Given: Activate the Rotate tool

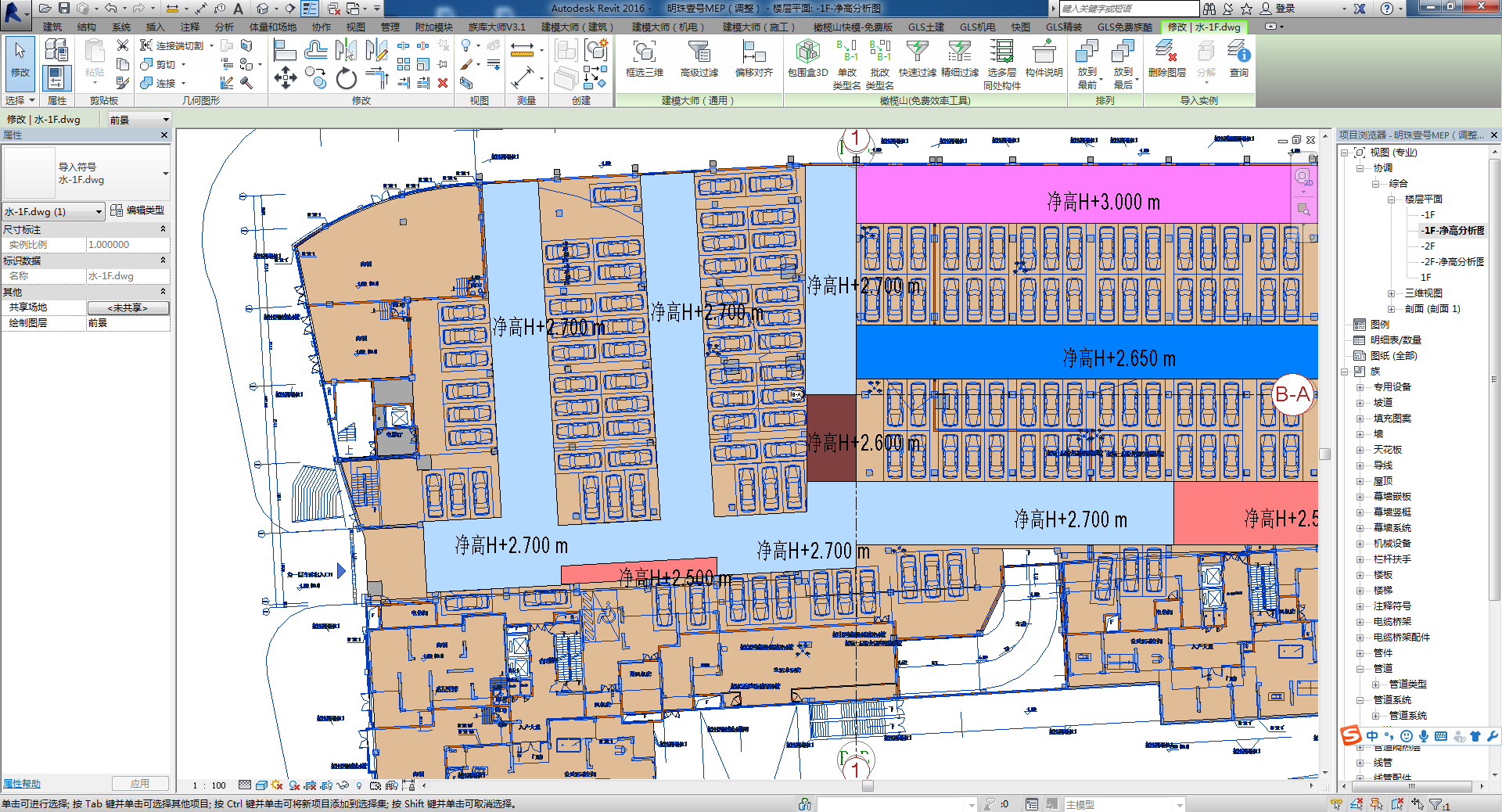Looking at the screenshot, I should 346,78.
